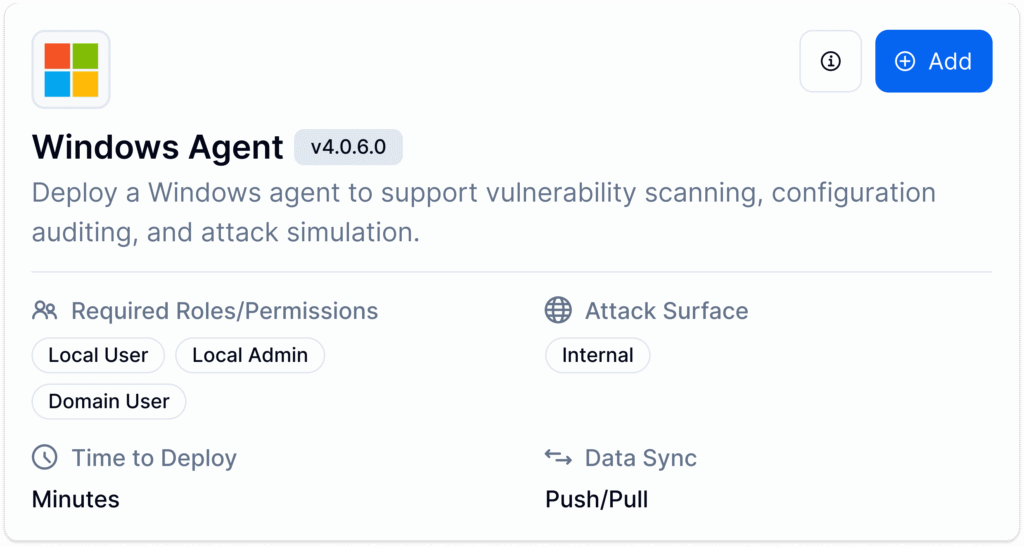Click the Time to Deploy clock icon
This screenshot has width=1024, height=547.
click(x=45, y=458)
